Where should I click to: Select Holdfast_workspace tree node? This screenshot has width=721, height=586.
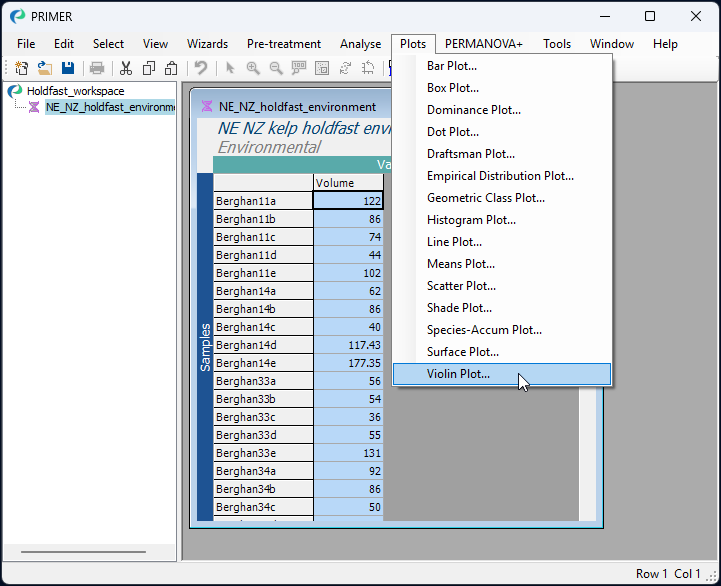coord(75,91)
